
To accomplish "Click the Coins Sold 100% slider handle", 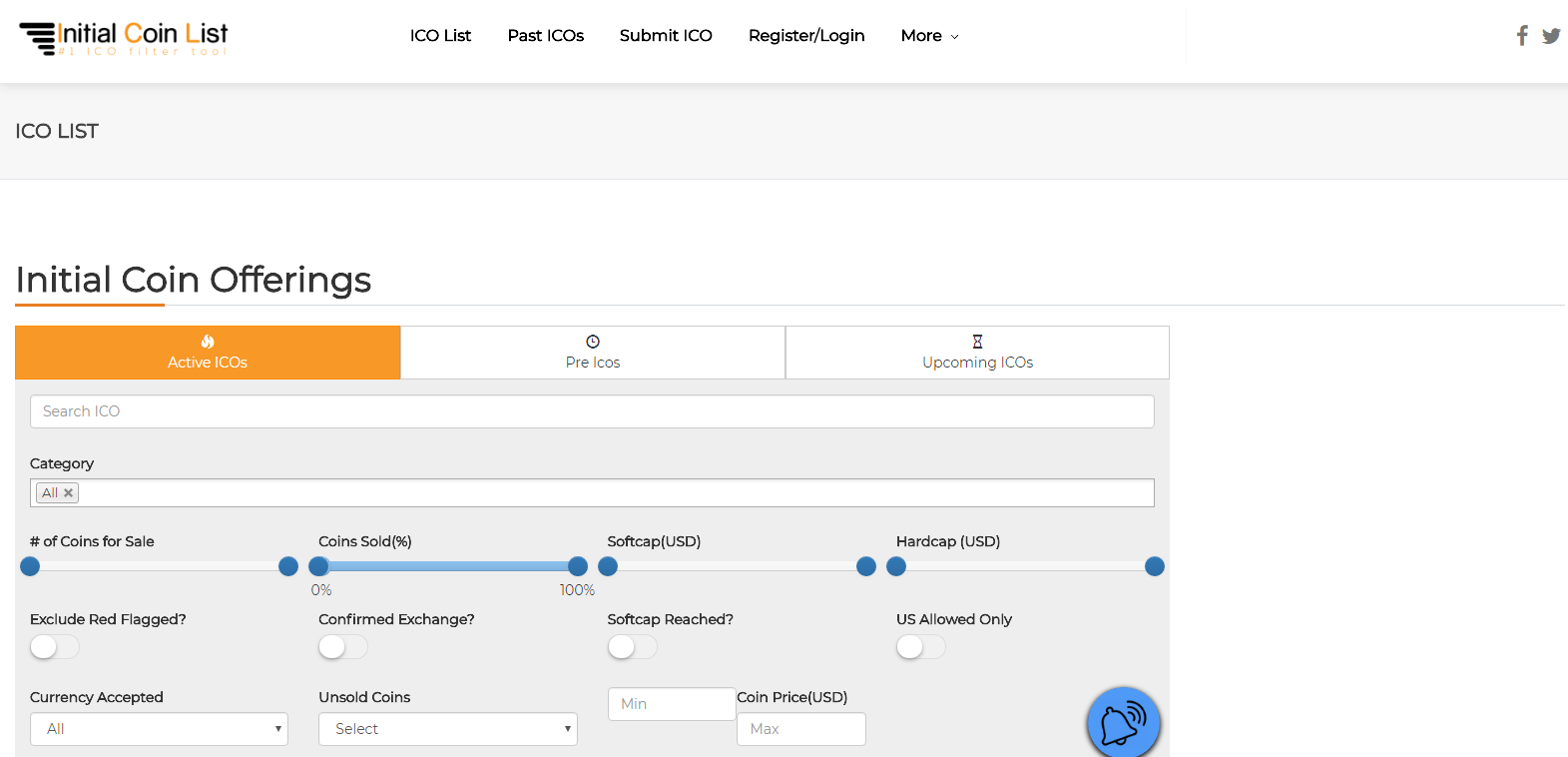I will click(x=578, y=566).
